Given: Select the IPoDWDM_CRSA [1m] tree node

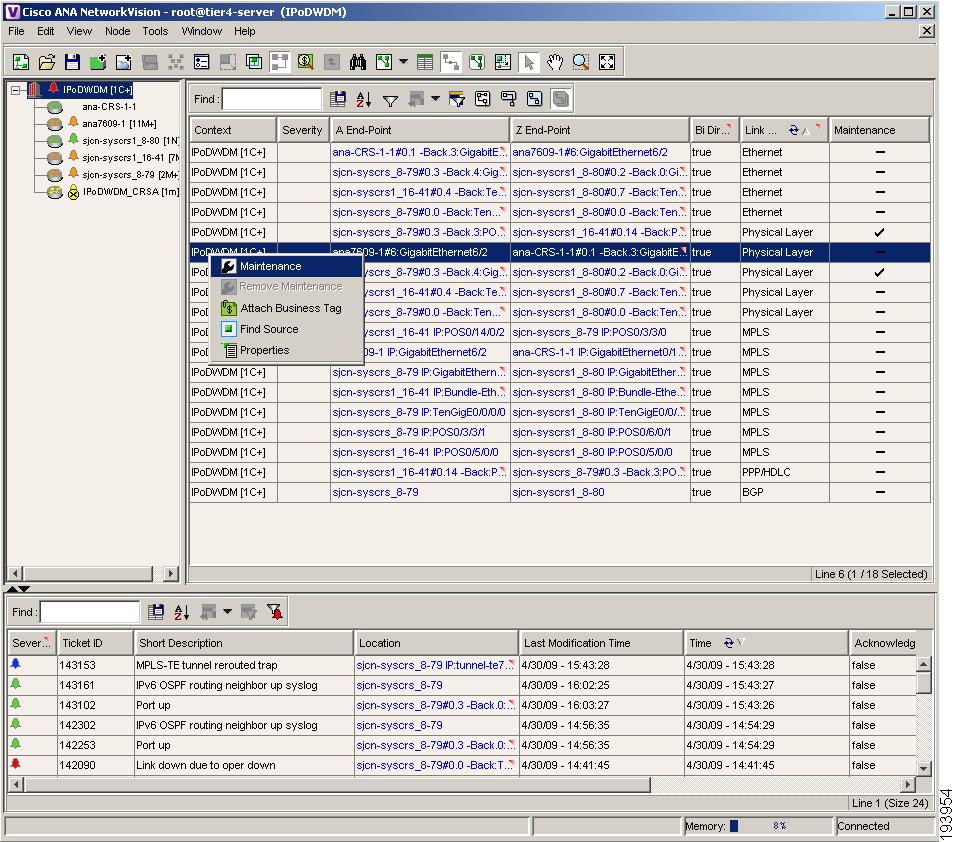Looking at the screenshot, I should pyautogui.click(x=130, y=192).
